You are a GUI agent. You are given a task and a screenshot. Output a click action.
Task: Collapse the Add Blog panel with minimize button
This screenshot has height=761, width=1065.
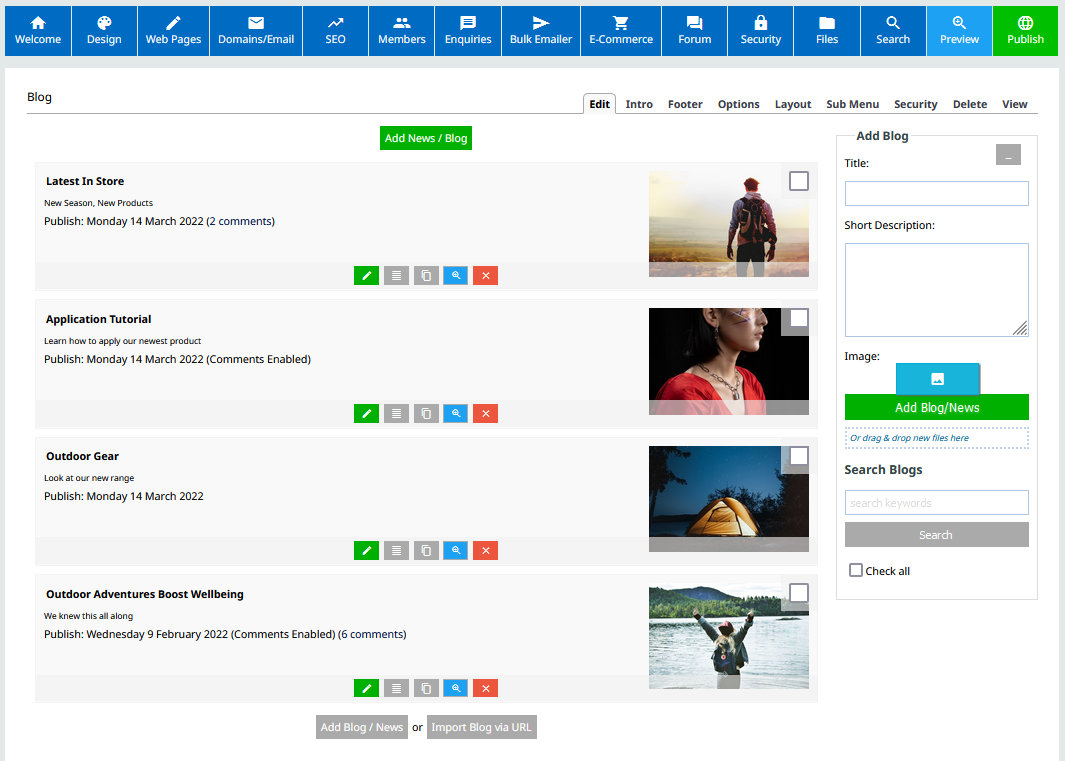pos(1008,155)
